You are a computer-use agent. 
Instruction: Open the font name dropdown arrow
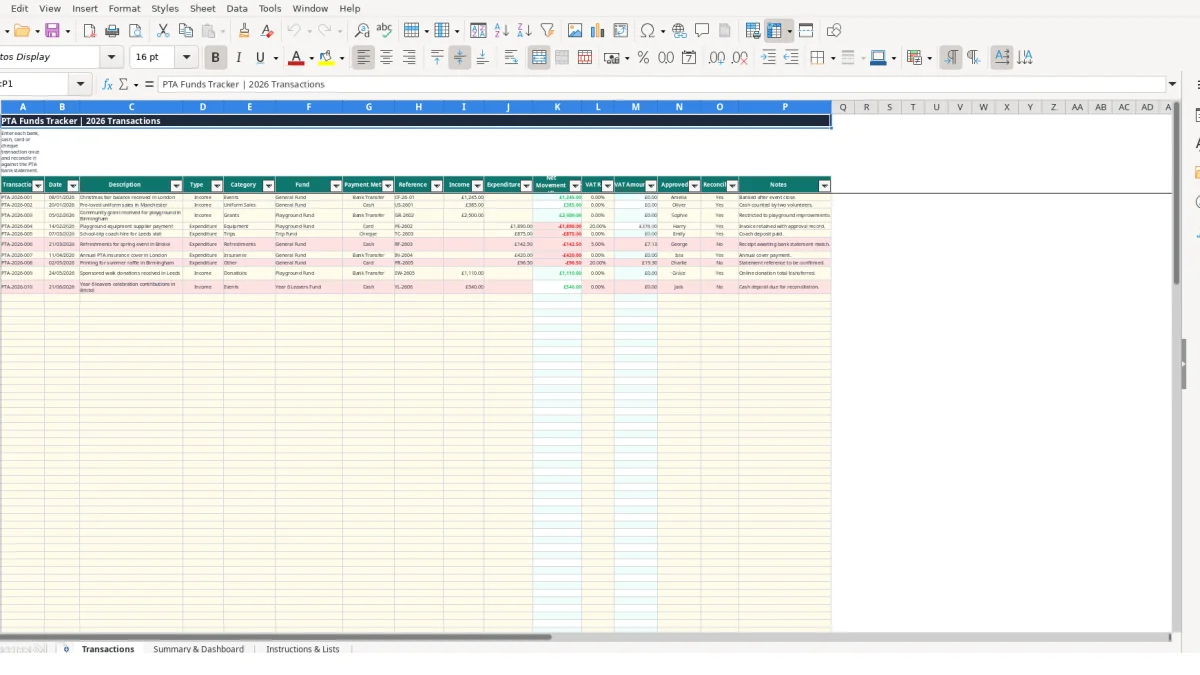(112, 58)
